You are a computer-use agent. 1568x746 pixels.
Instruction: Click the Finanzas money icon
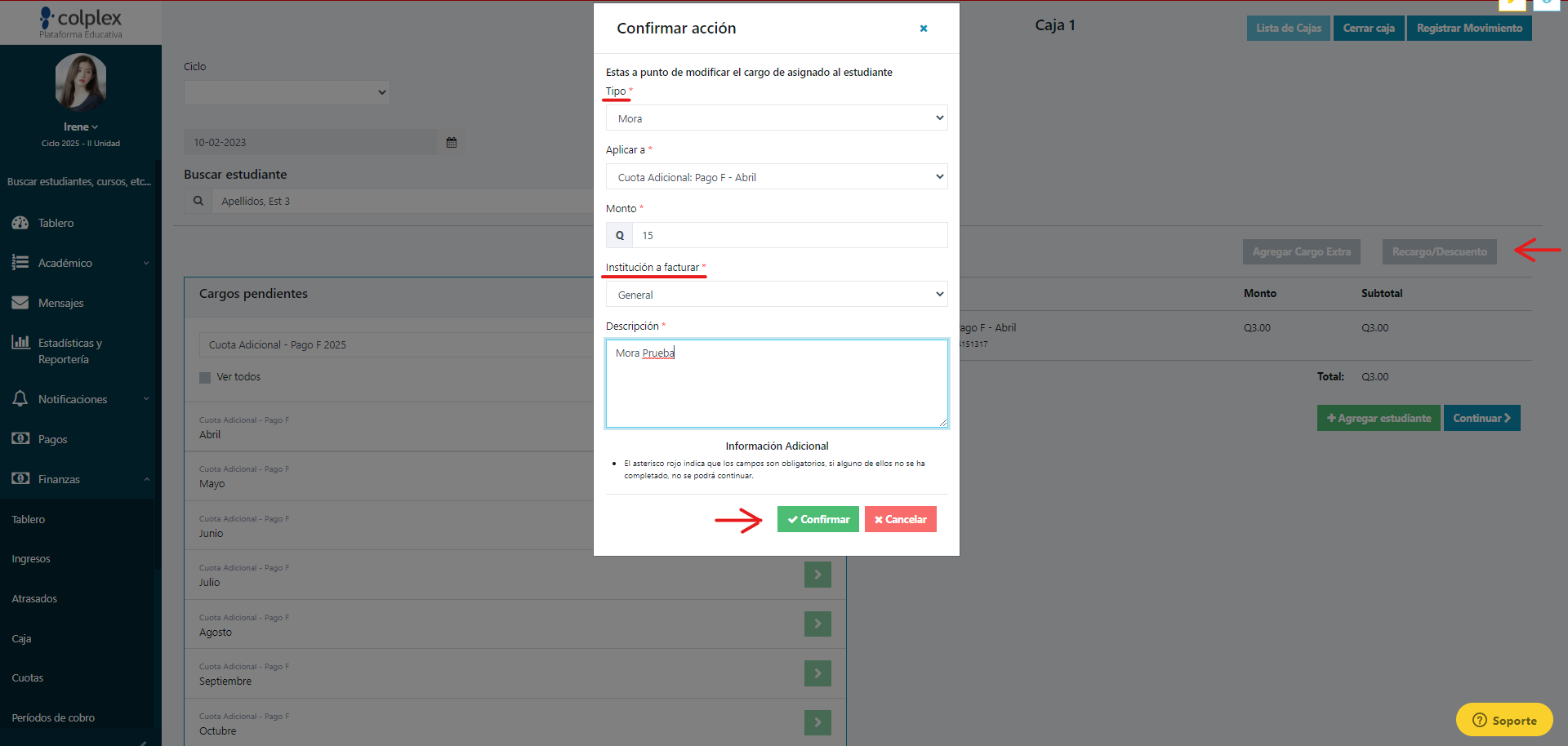pyautogui.click(x=20, y=478)
